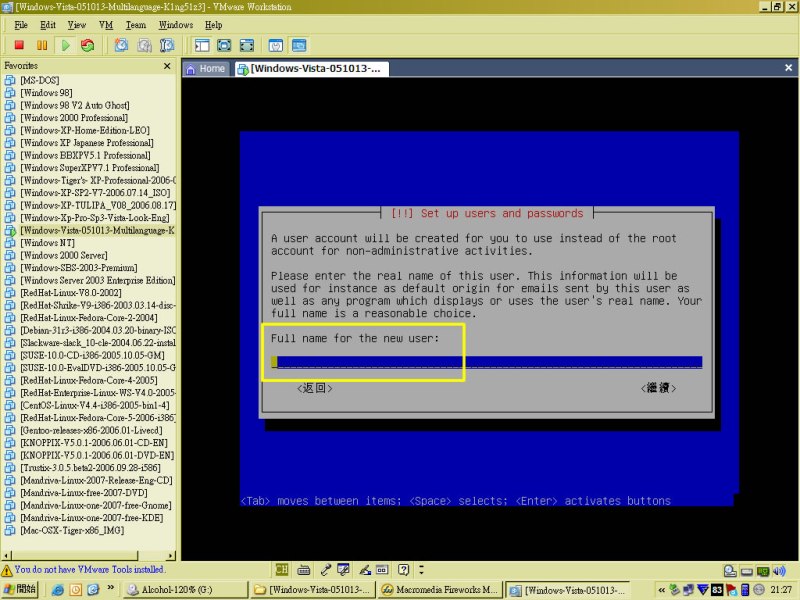Viewport: 800px width, 600px height.
Task: Click the green Power On toolbar icon
Action: 65,45
